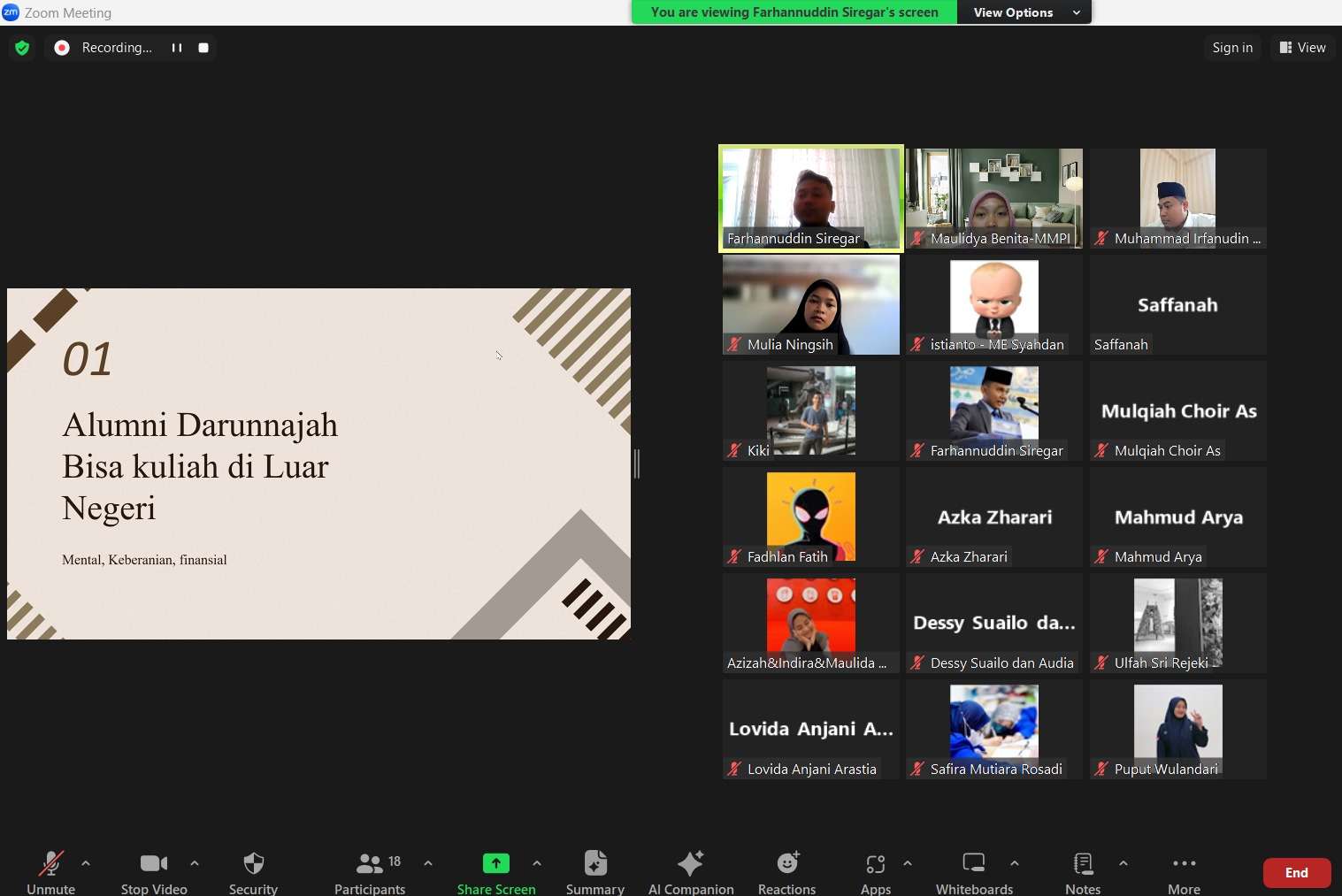The image size is (1342, 896).
Task: Expand options arrow beside Apps
Action: point(908,863)
